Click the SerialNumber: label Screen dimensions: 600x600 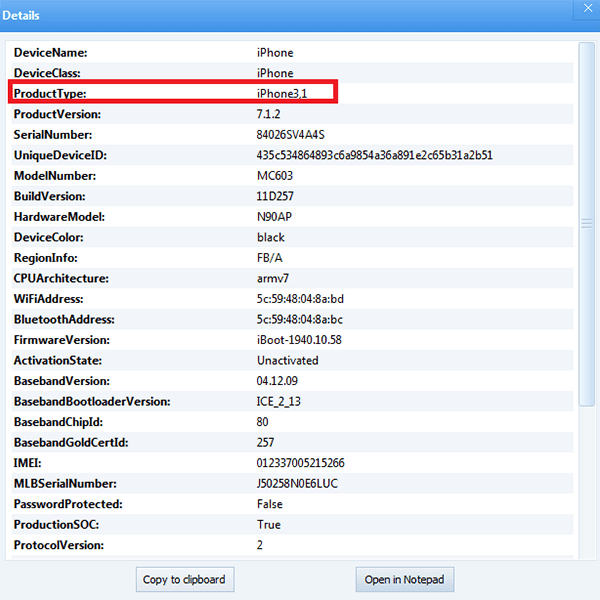(53, 135)
